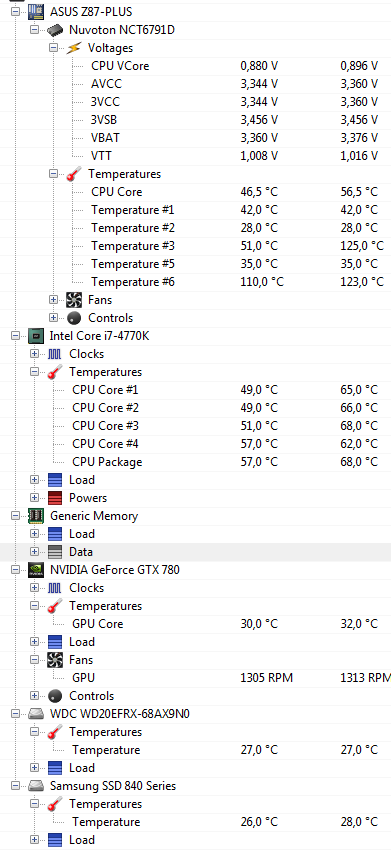Click the Clocks waveform icon under NVIDIA GeForce GTX 780

[x=55, y=588]
